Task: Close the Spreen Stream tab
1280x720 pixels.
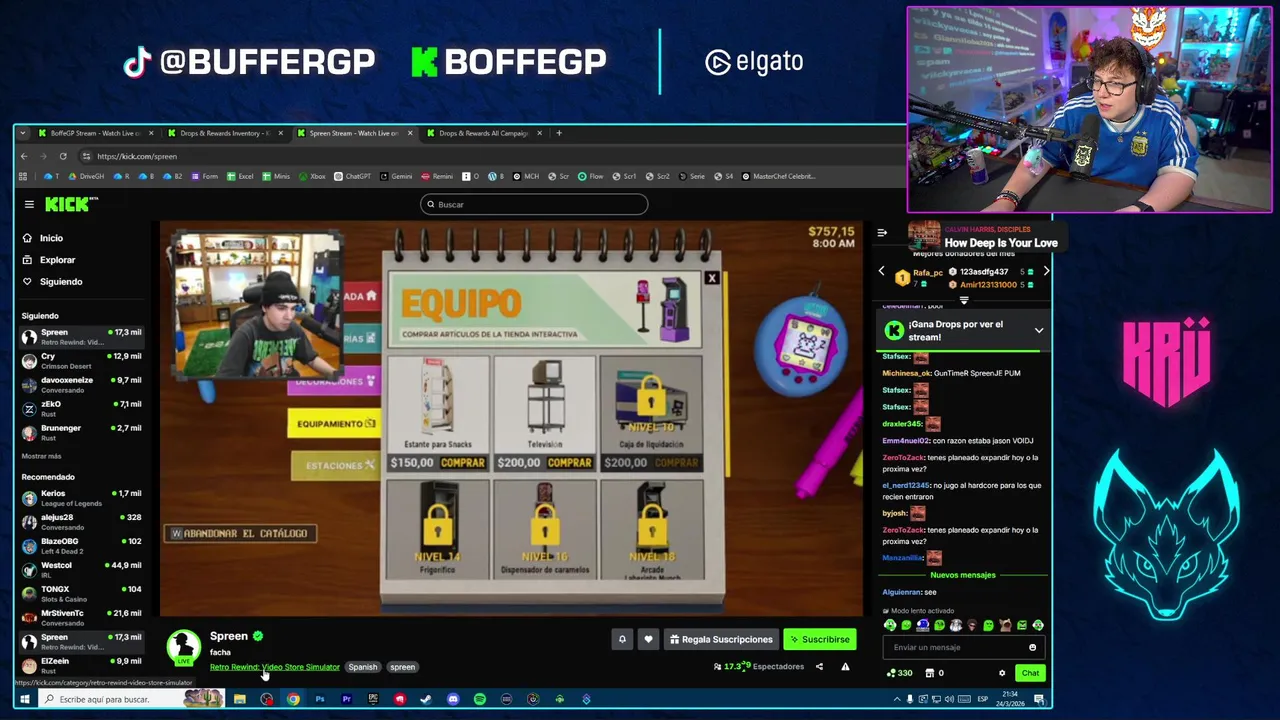Action: click(x=410, y=133)
